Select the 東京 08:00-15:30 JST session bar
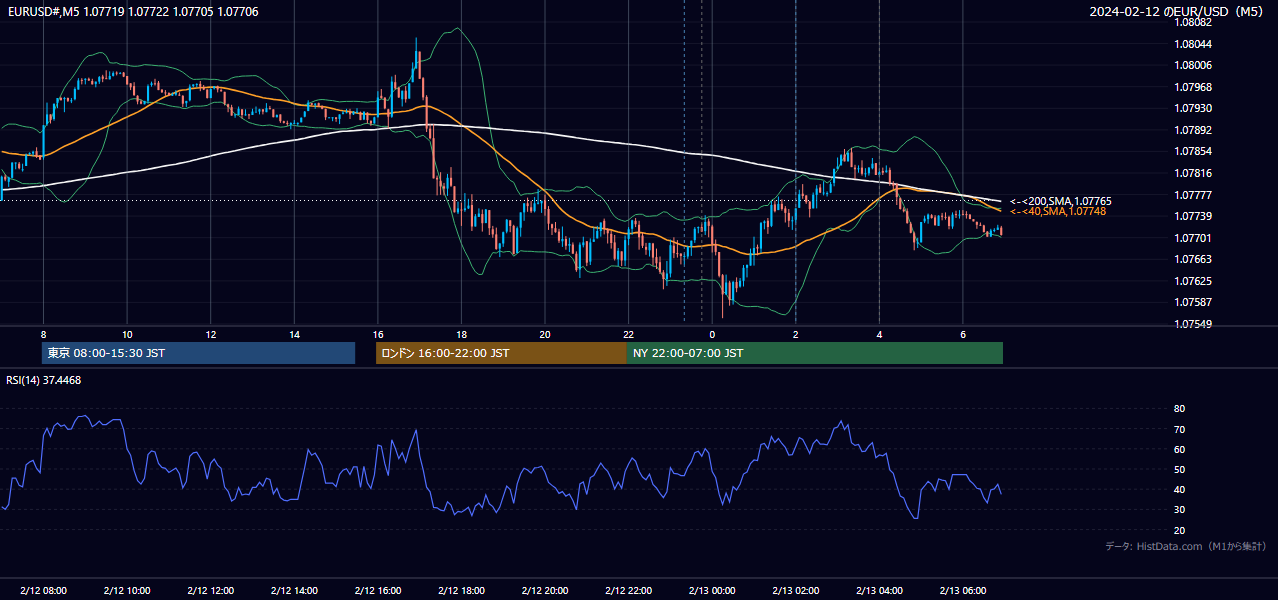 click(x=199, y=353)
